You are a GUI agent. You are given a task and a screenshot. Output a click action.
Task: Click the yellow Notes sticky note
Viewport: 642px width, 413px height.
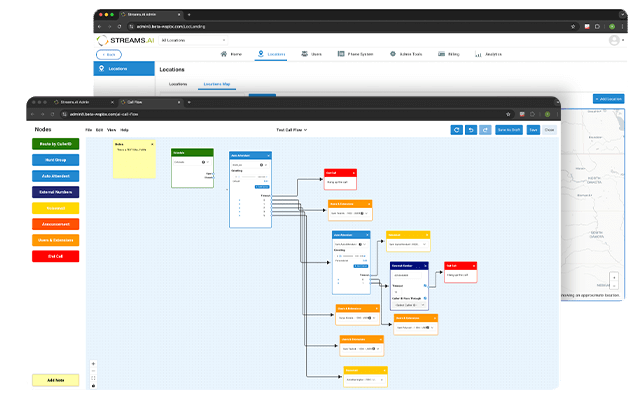pos(134,158)
